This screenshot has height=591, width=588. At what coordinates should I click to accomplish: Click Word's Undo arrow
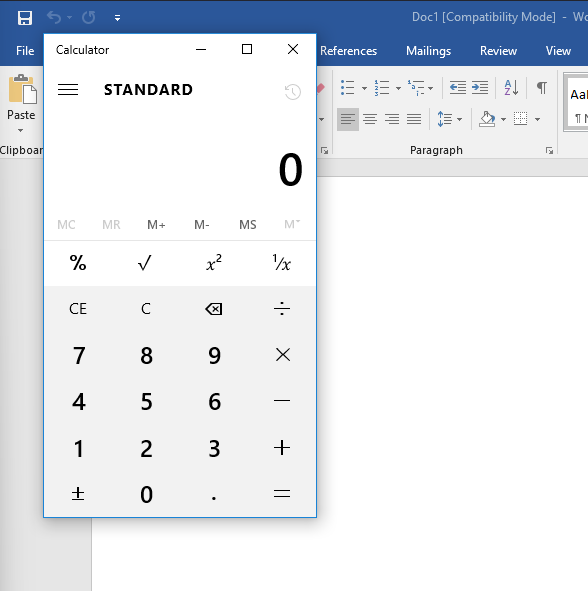pos(54,17)
